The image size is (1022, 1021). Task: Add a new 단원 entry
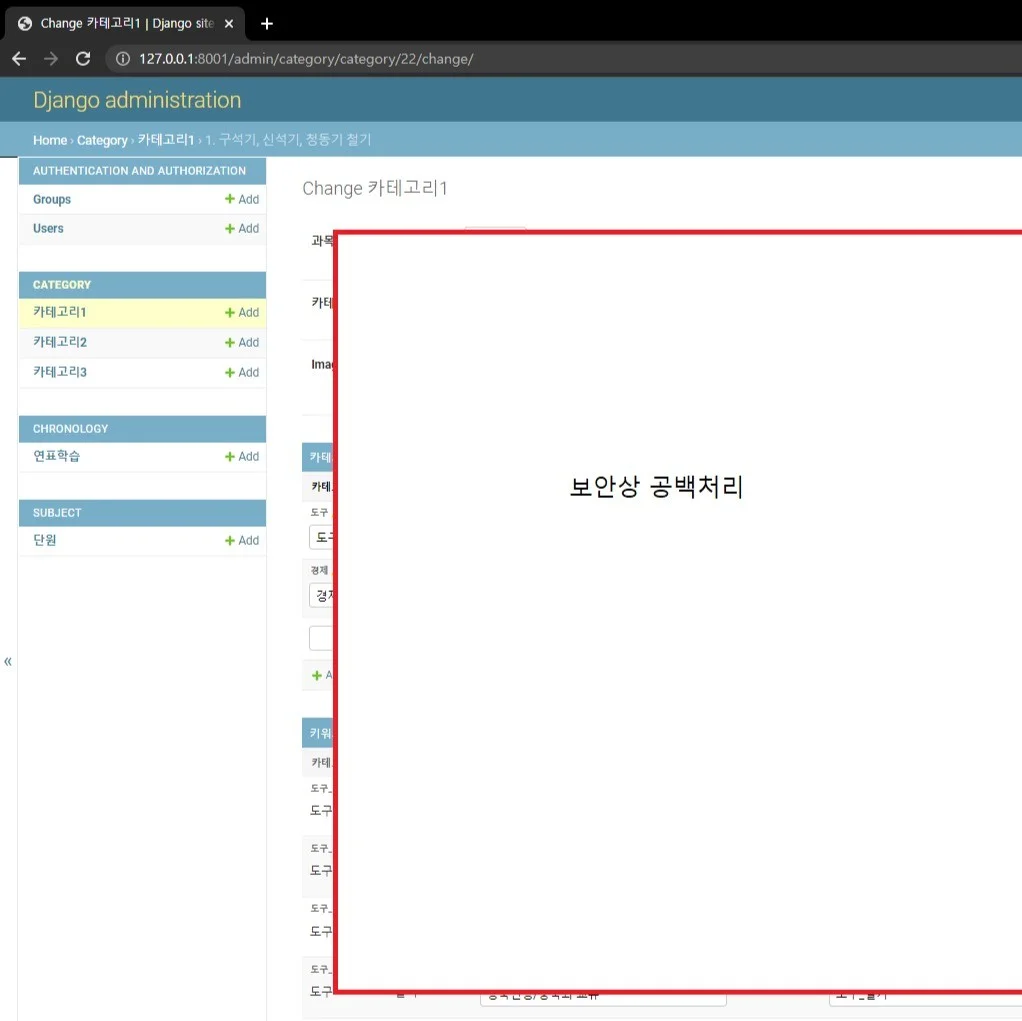(x=242, y=540)
